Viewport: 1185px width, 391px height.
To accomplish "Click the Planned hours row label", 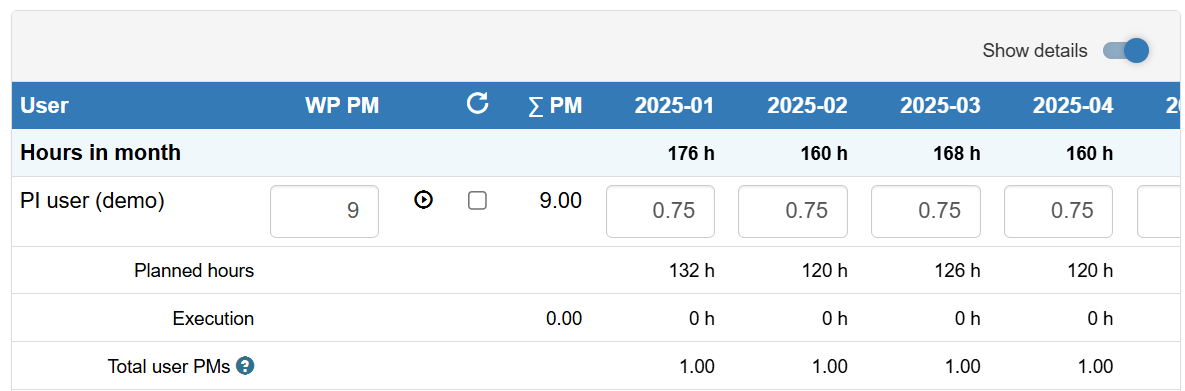I will pyautogui.click(x=194, y=270).
